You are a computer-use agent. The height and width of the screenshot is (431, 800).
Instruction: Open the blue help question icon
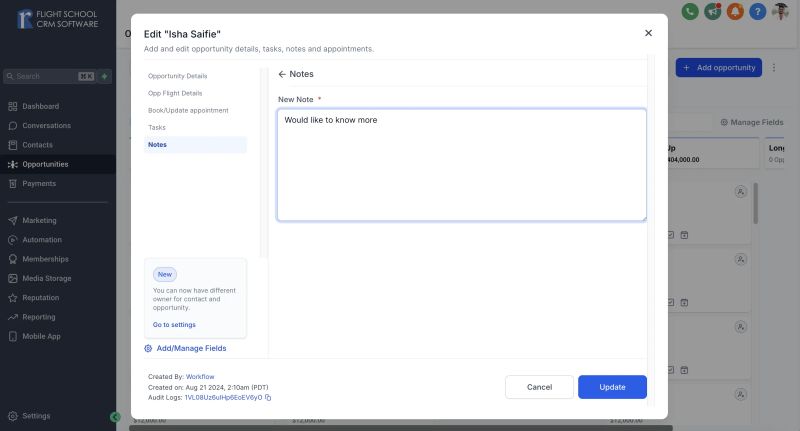pyautogui.click(x=758, y=11)
